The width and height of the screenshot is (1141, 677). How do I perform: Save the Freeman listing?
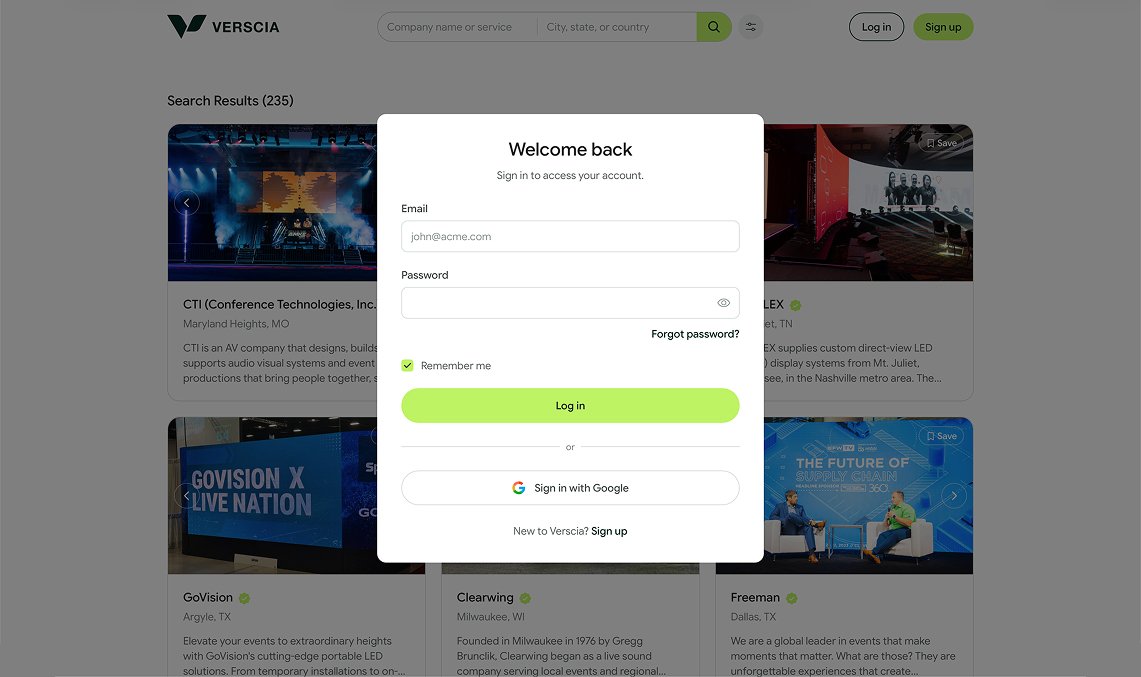[942, 436]
